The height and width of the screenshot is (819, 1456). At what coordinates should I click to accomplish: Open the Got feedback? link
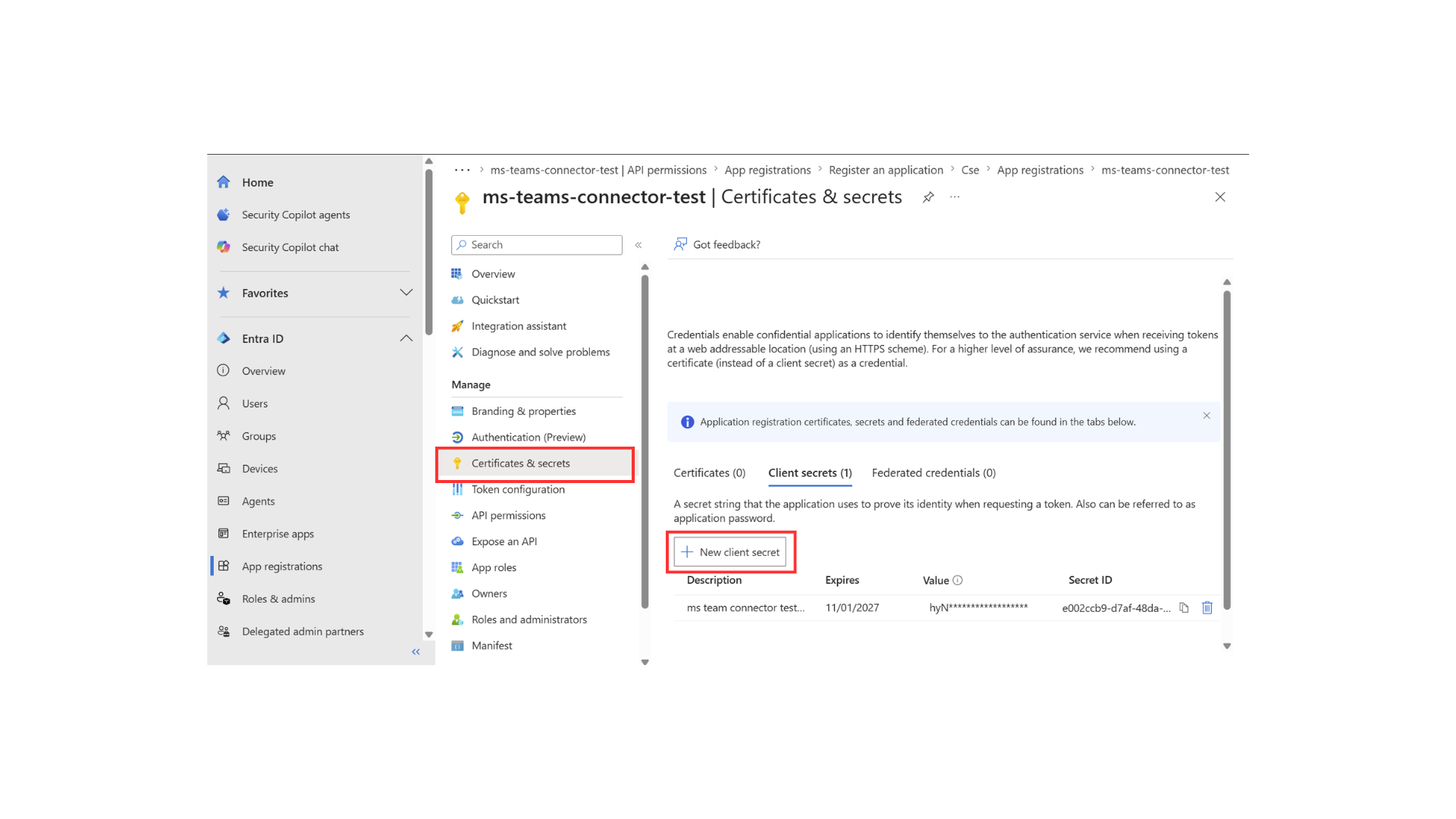click(717, 244)
